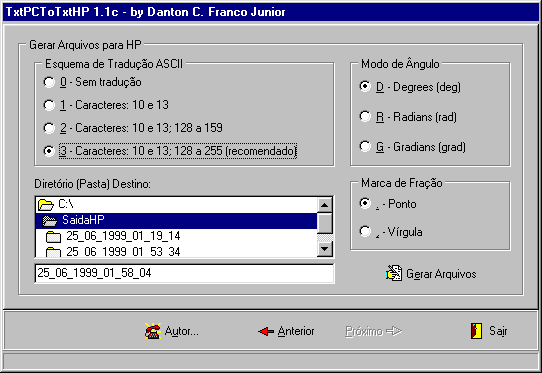Click directory list scroll down arrow
Screen dimensions: 542x373
tap(325, 249)
